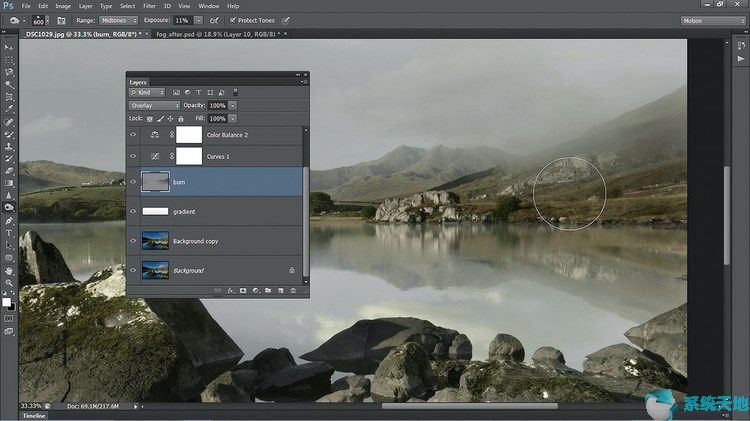The height and width of the screenshot is (421, 750).
Task: Select the Clone Stamp tool
Action: (9, 147)
